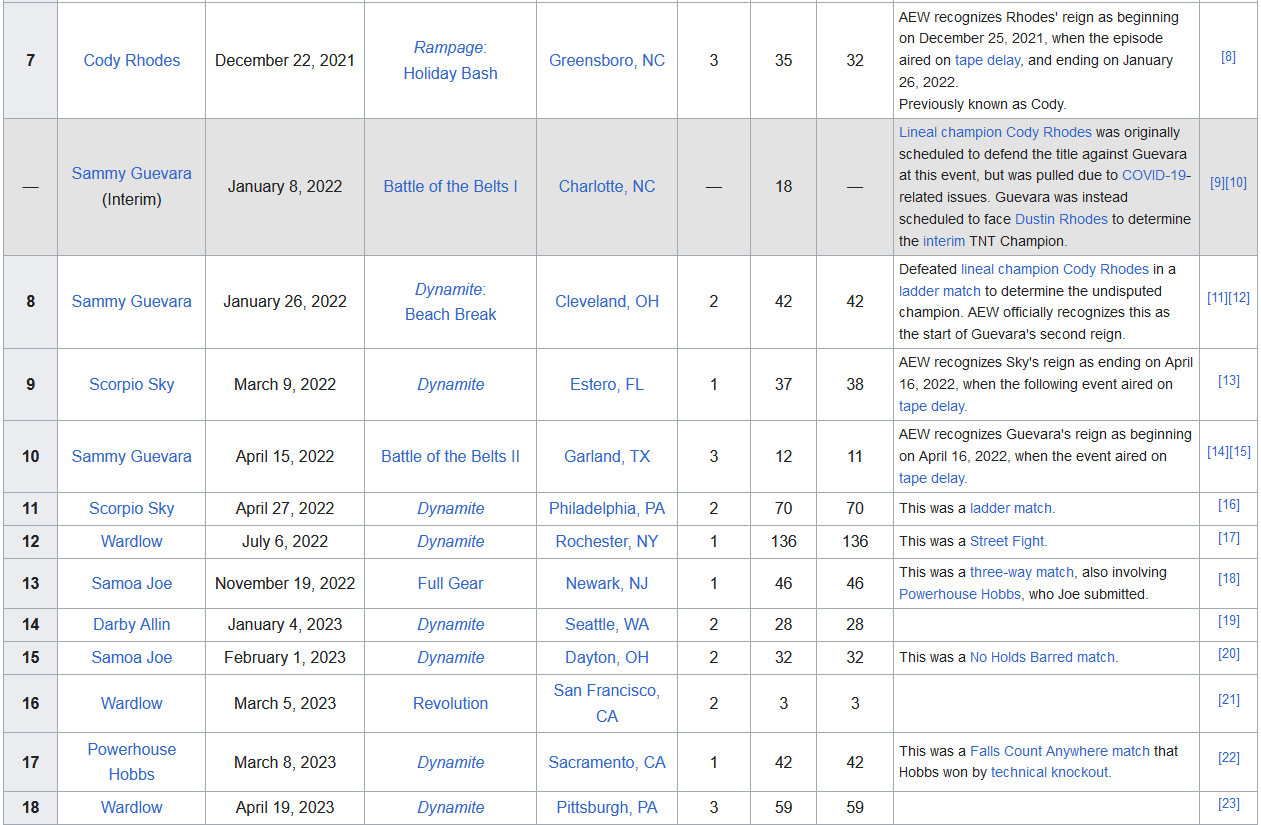Open the Beach Break event link
The image size is (1261, 825).
click(x=450, y=314)
